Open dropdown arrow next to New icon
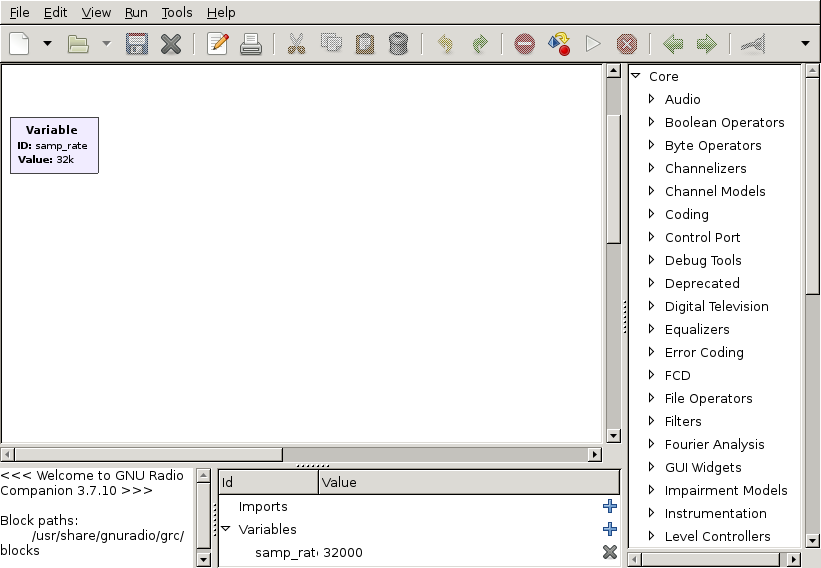The width and height of the screenshot is (821, 568). 47,44
